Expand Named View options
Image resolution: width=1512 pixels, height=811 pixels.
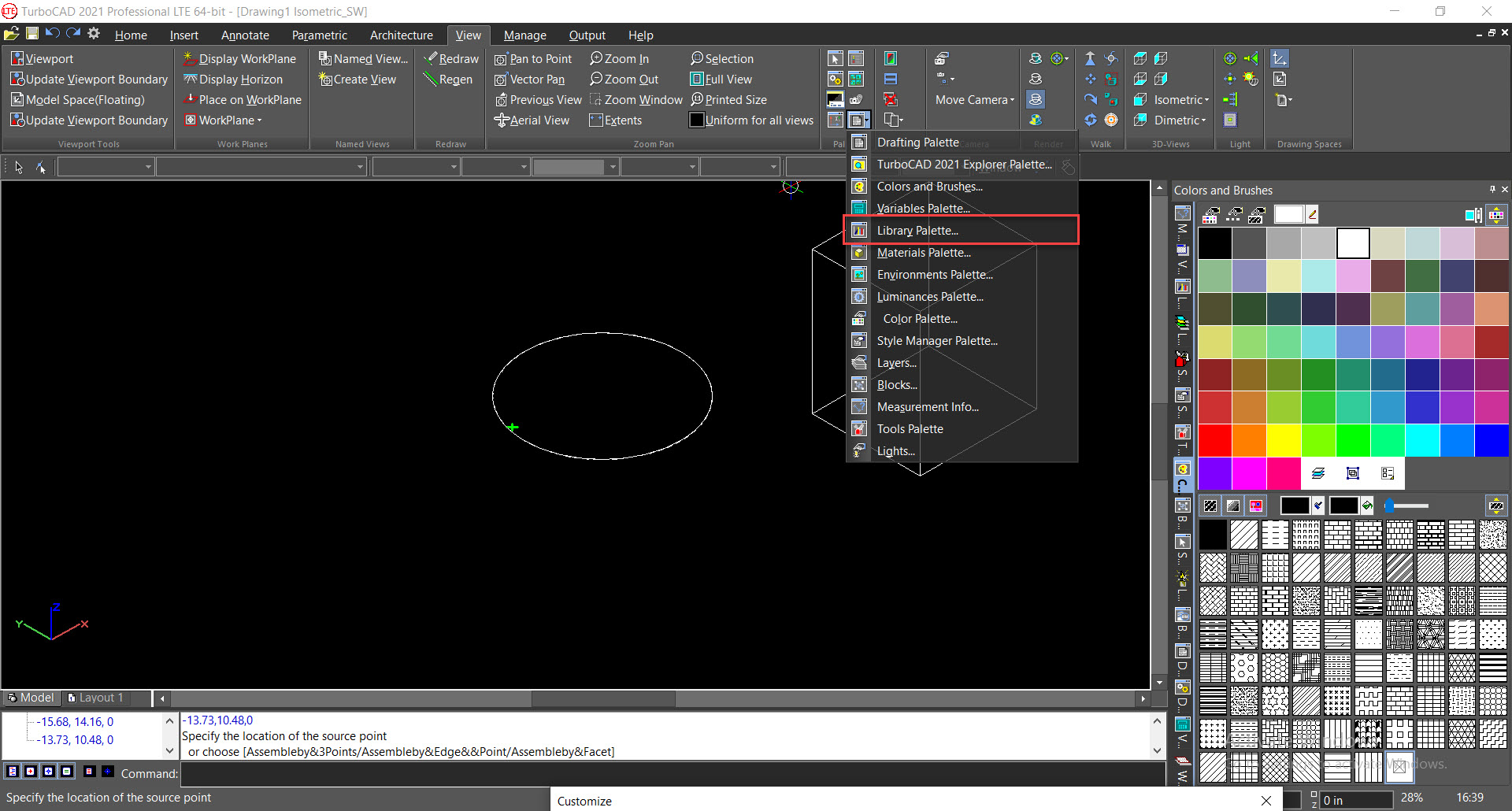(x=363, y=59)
